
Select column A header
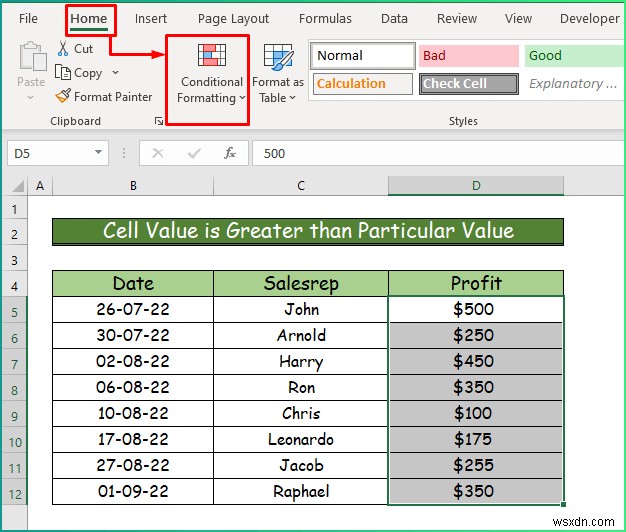pyautogui.click(x=40, y=186)
